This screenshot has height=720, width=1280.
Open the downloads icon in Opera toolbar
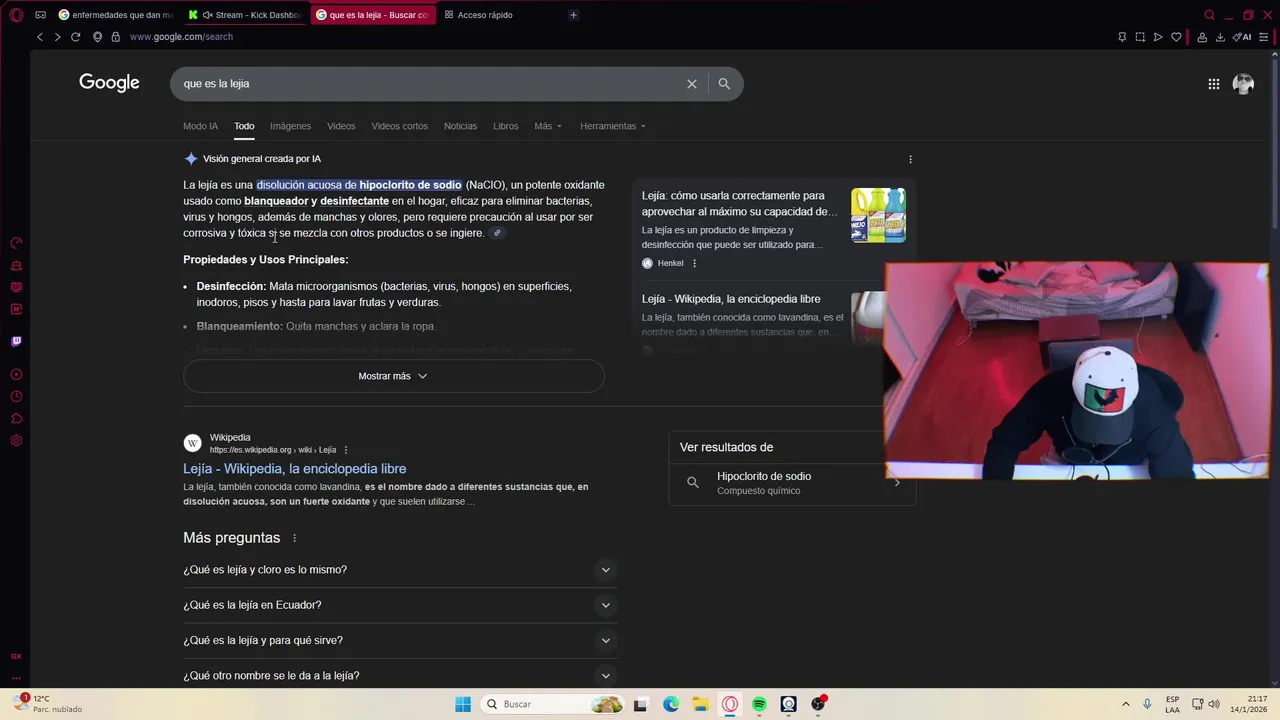(1221, 37)
